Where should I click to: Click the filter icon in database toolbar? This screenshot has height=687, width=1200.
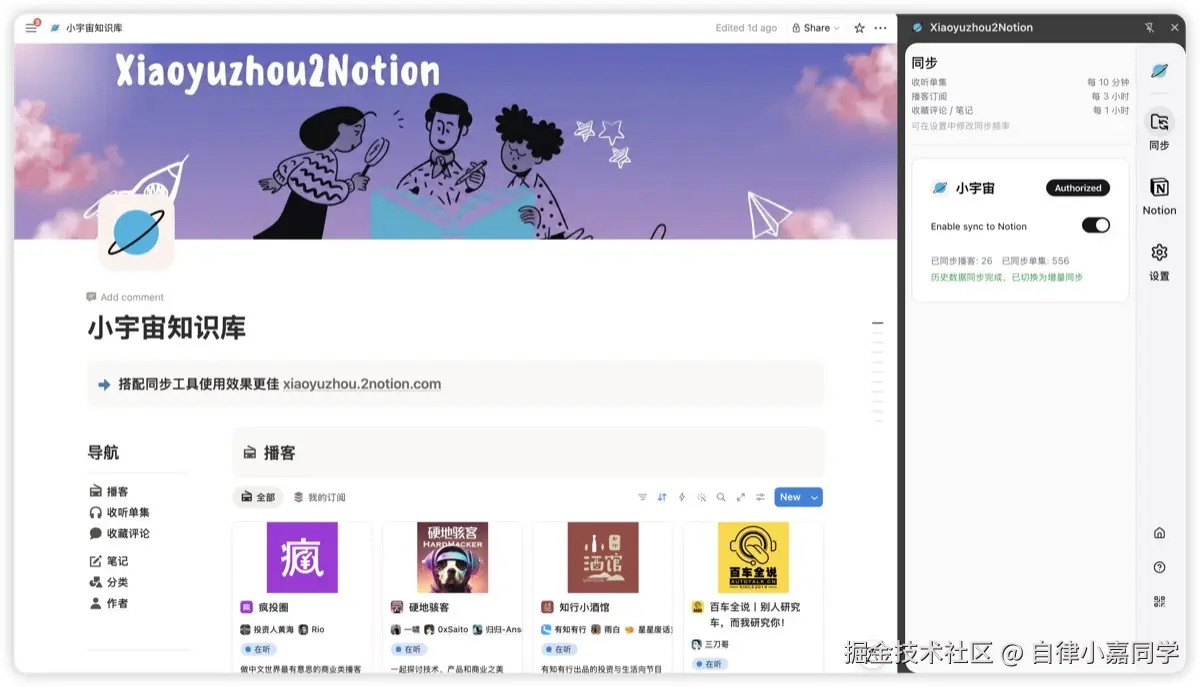(643, 497)
